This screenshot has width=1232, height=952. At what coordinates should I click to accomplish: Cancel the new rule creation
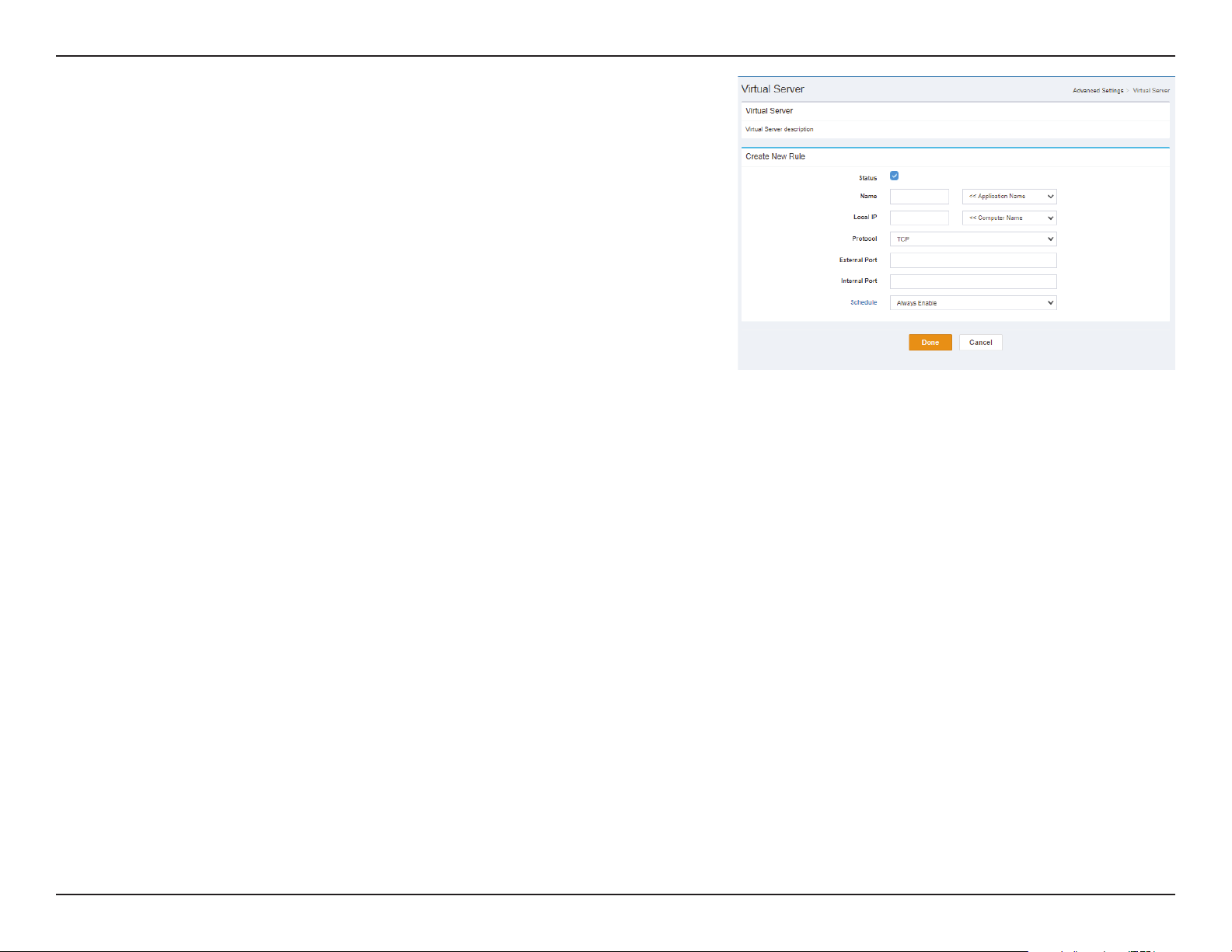pos(980,343)
